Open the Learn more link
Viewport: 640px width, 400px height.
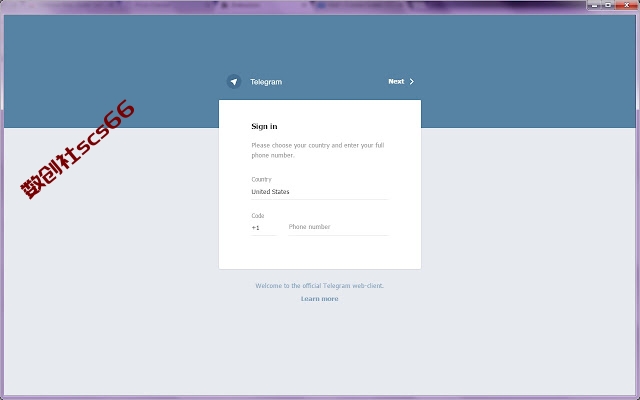pyautogui.click(x=320, y=299)
